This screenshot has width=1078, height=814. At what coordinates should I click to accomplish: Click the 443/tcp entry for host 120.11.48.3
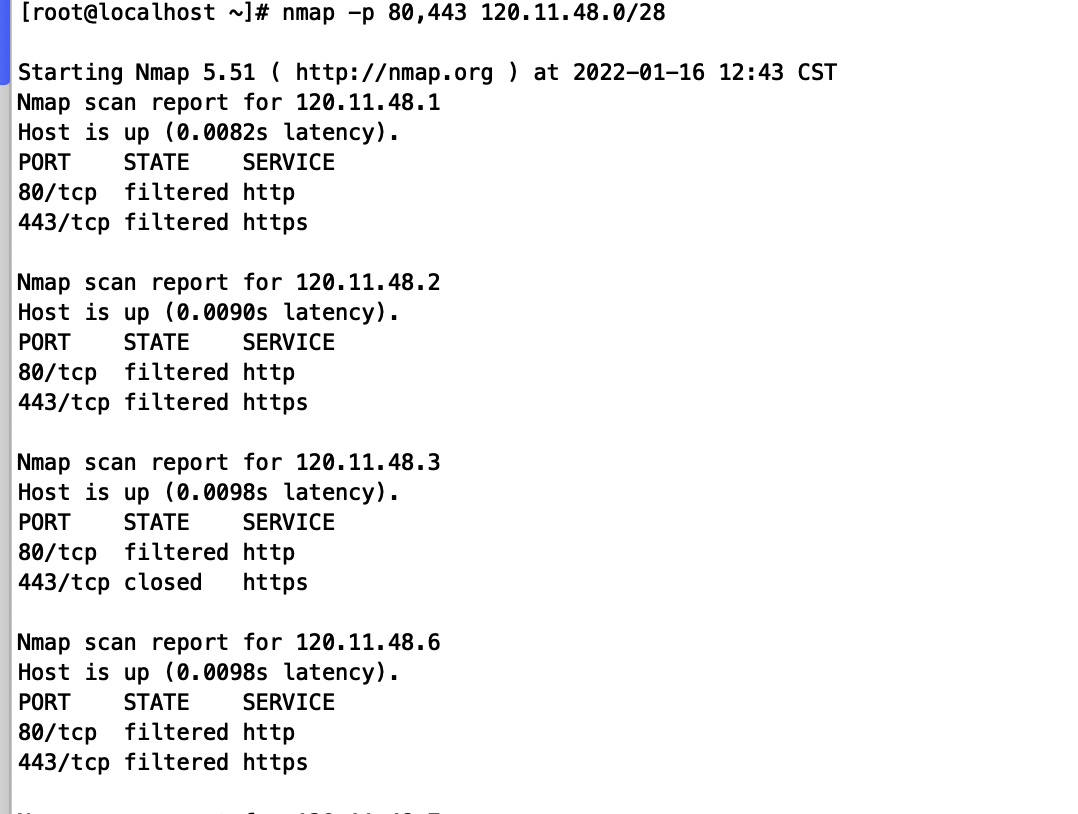(63, 582)
